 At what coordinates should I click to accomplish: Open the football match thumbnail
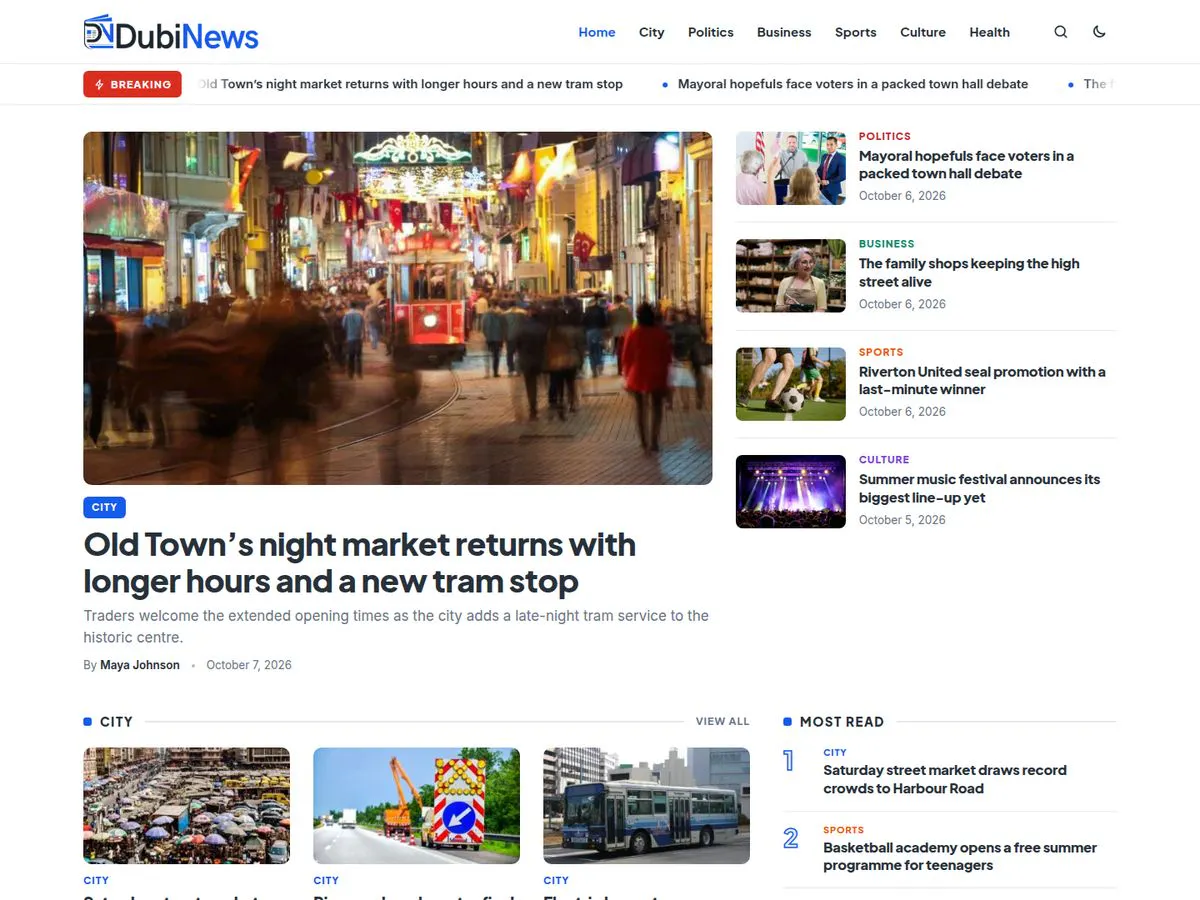click(x=791, y=384)
